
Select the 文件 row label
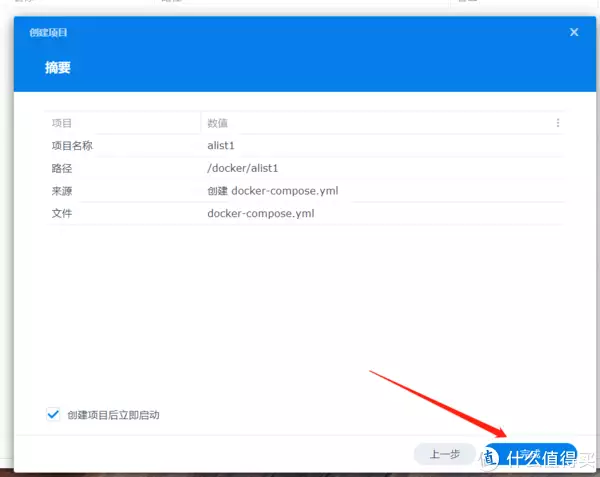(x=62, y=213)
